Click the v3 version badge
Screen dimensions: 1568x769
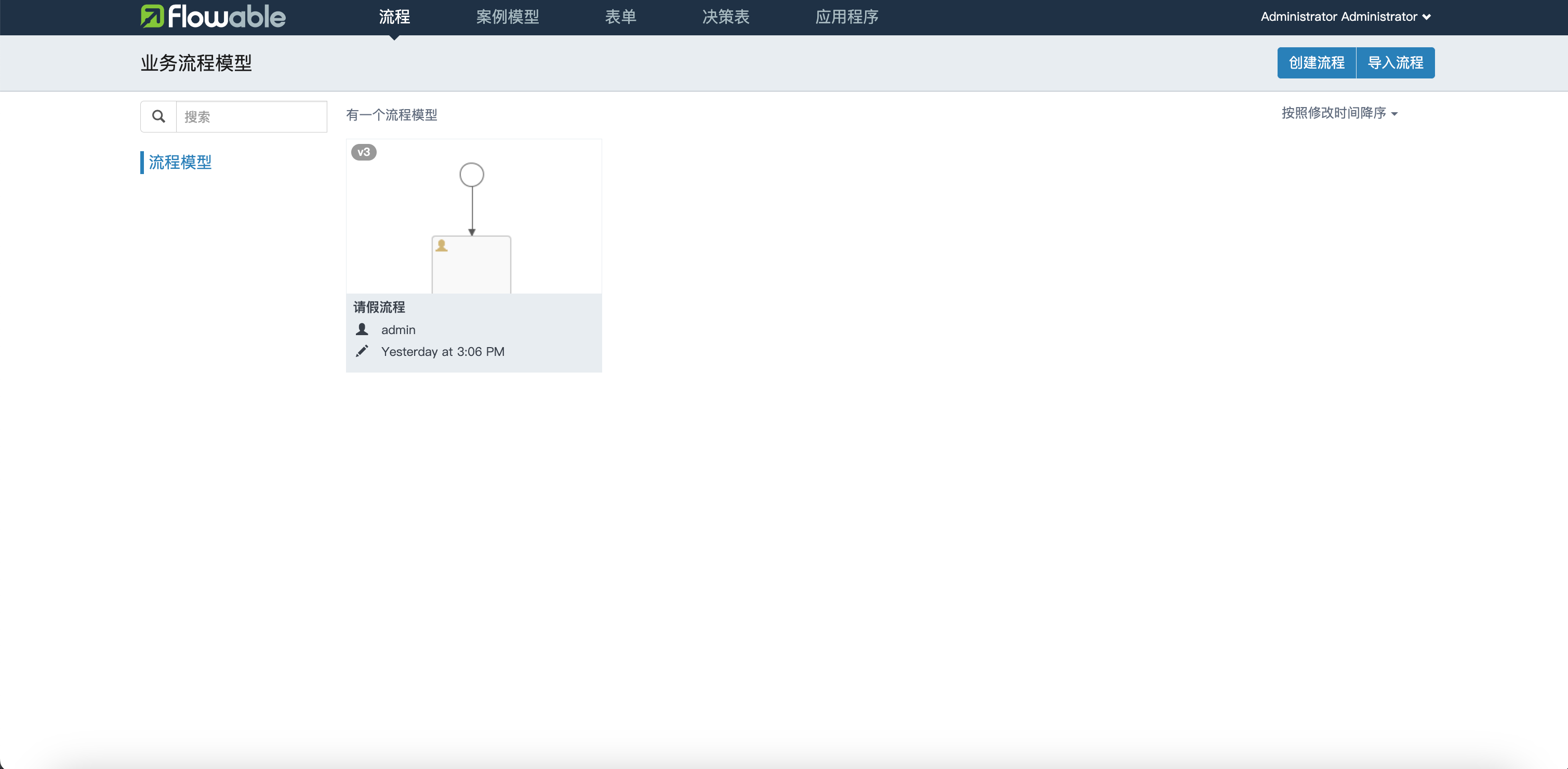tap(363, 152)
